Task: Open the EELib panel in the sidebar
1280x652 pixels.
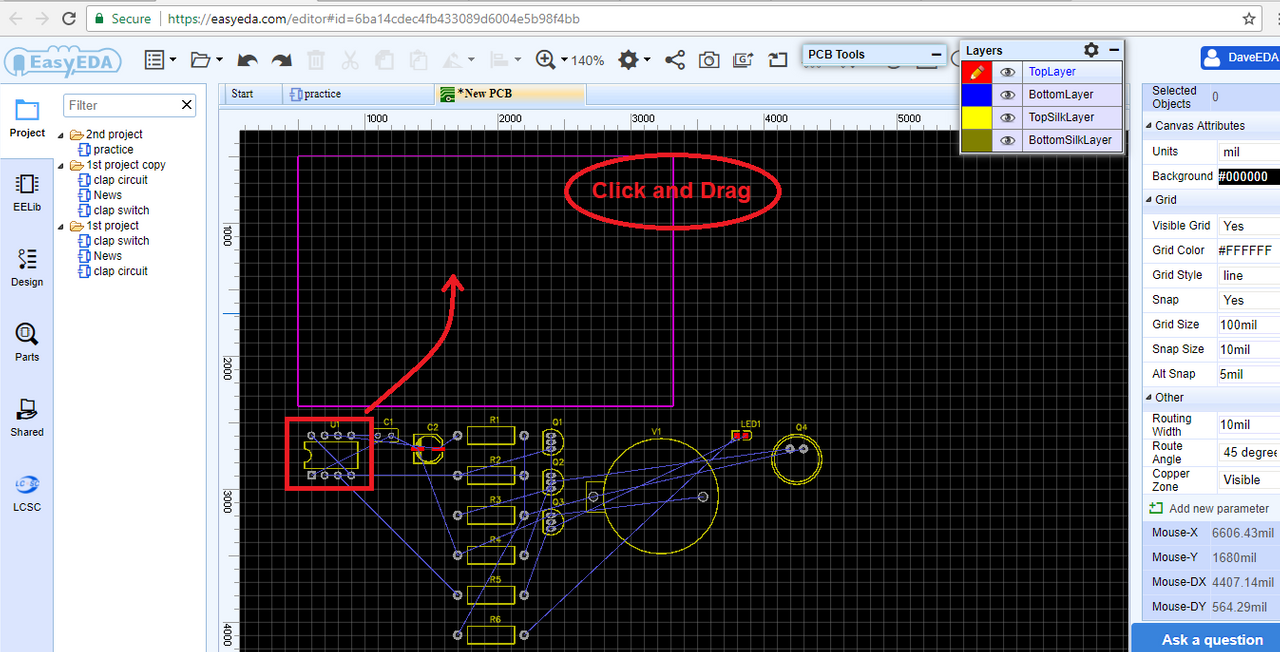Action: 27,190
